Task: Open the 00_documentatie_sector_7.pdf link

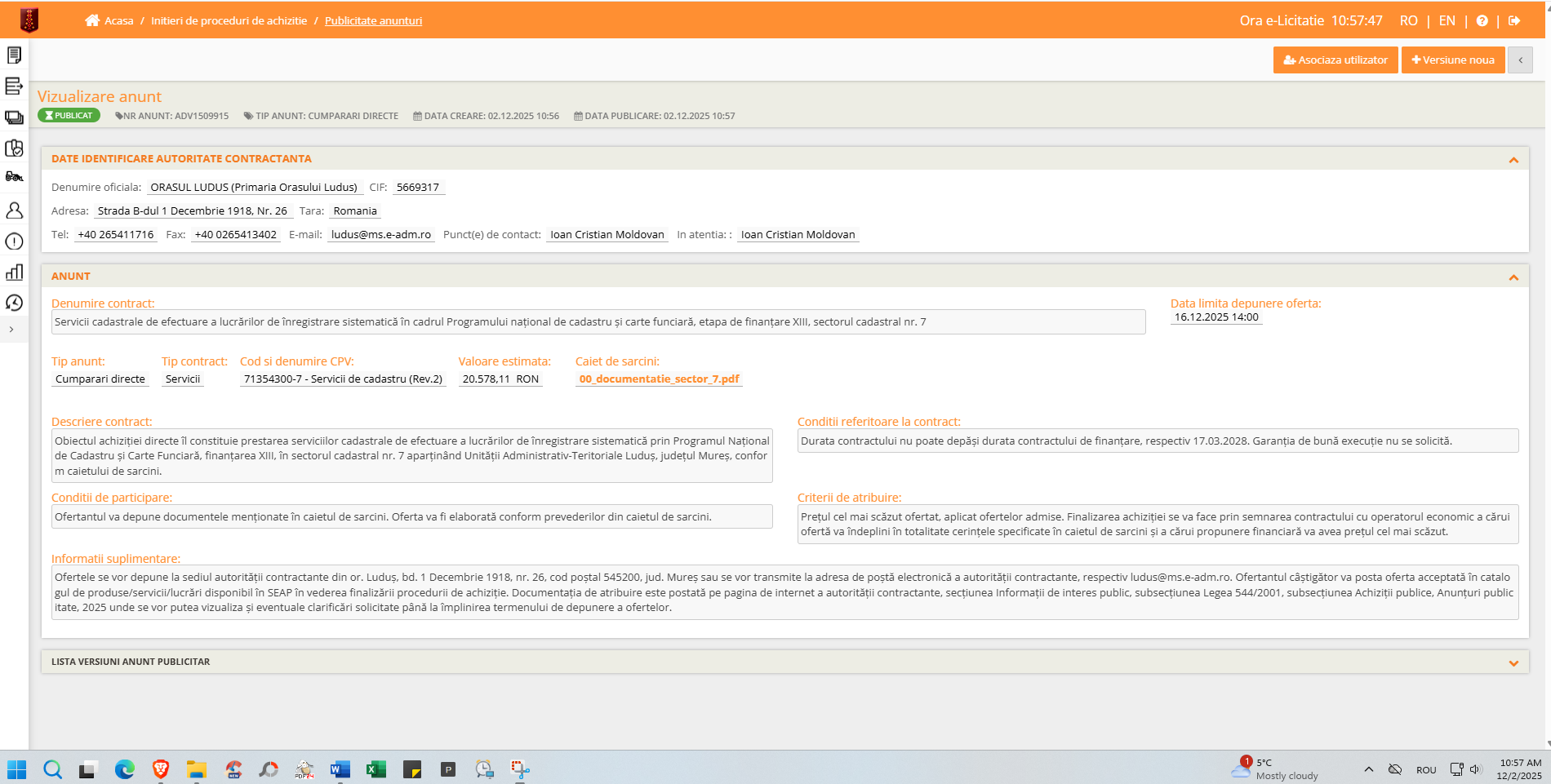Action: point(659,379)
